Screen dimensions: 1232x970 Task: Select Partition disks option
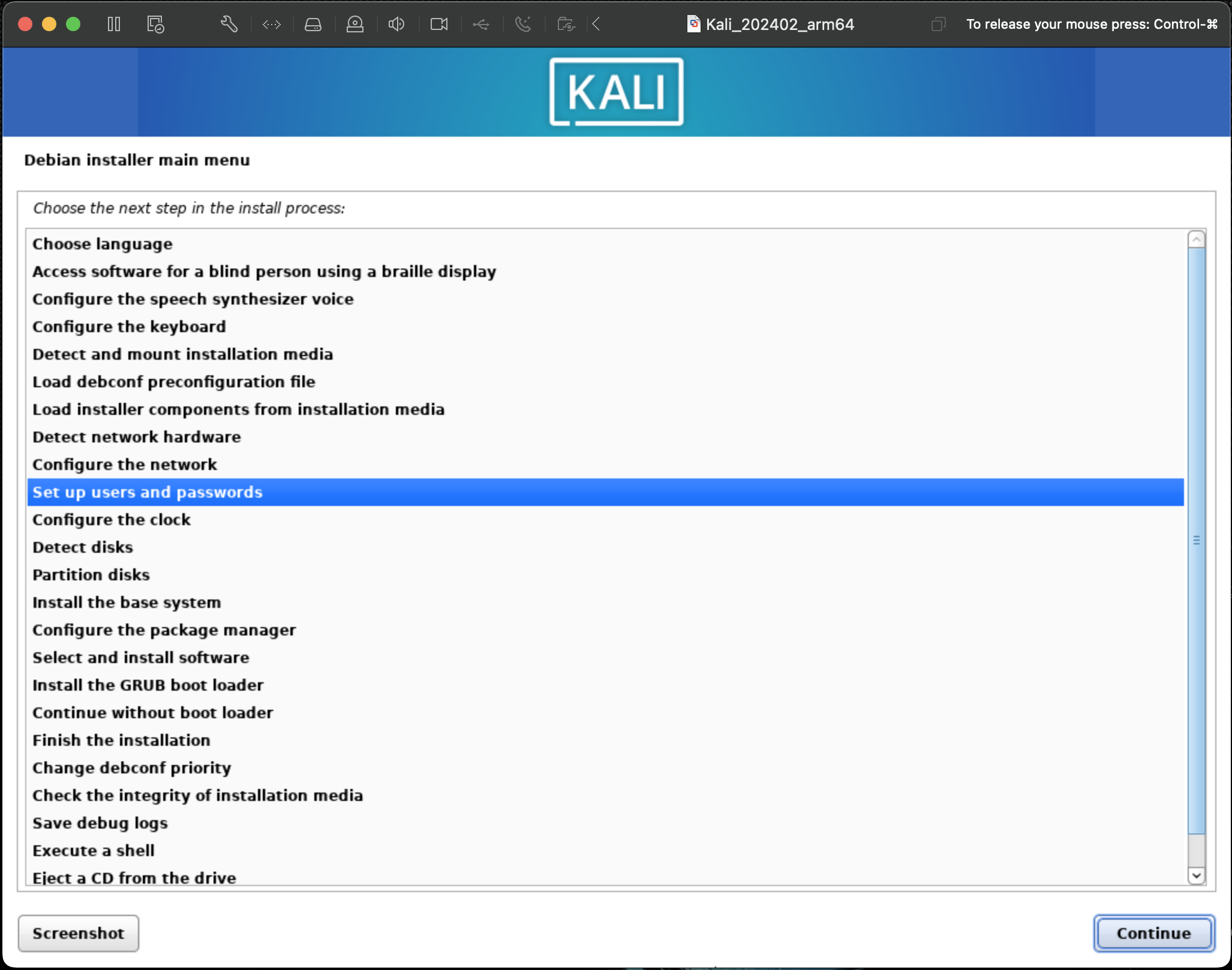click(90, 575)
